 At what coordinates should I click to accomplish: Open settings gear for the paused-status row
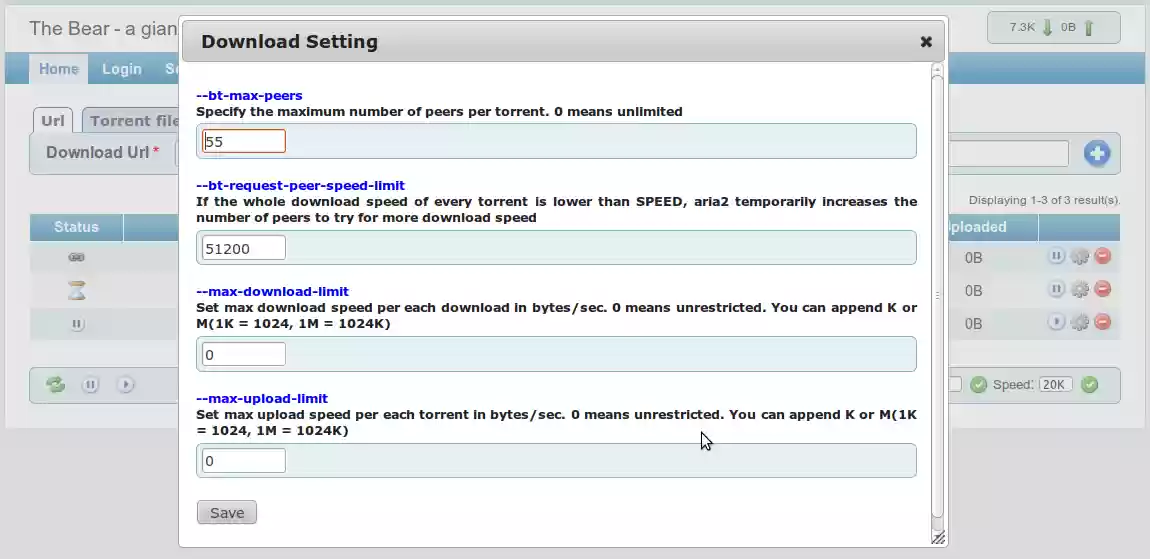1080,323
